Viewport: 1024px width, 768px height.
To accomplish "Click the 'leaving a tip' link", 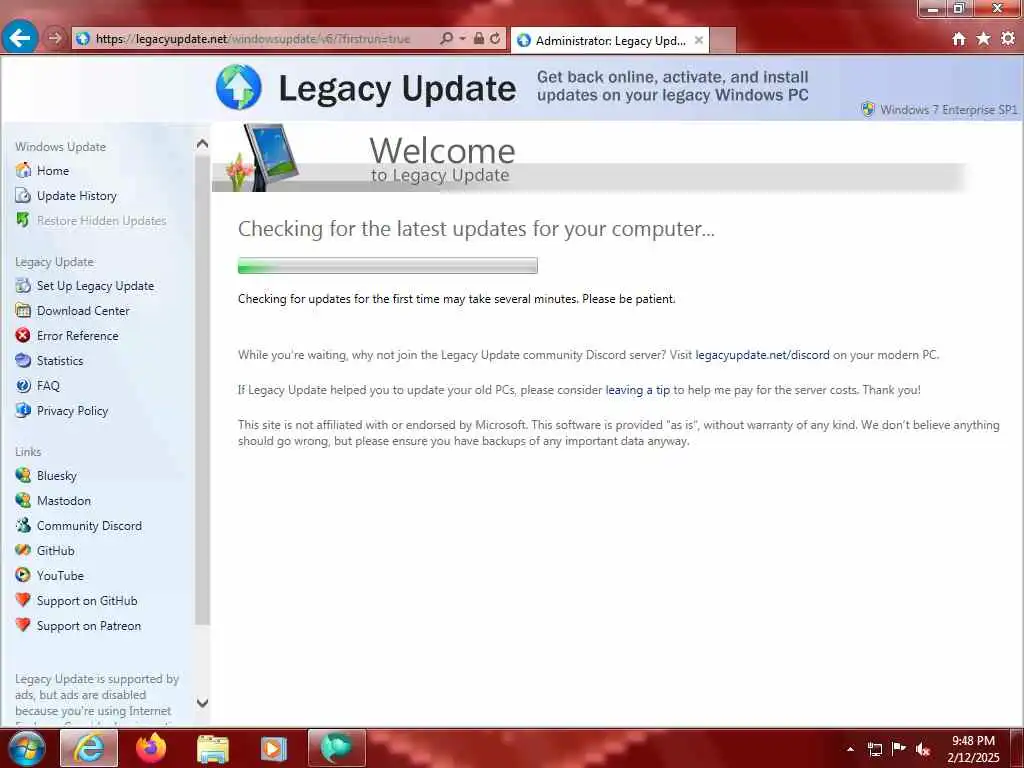I will coord(637,390).
